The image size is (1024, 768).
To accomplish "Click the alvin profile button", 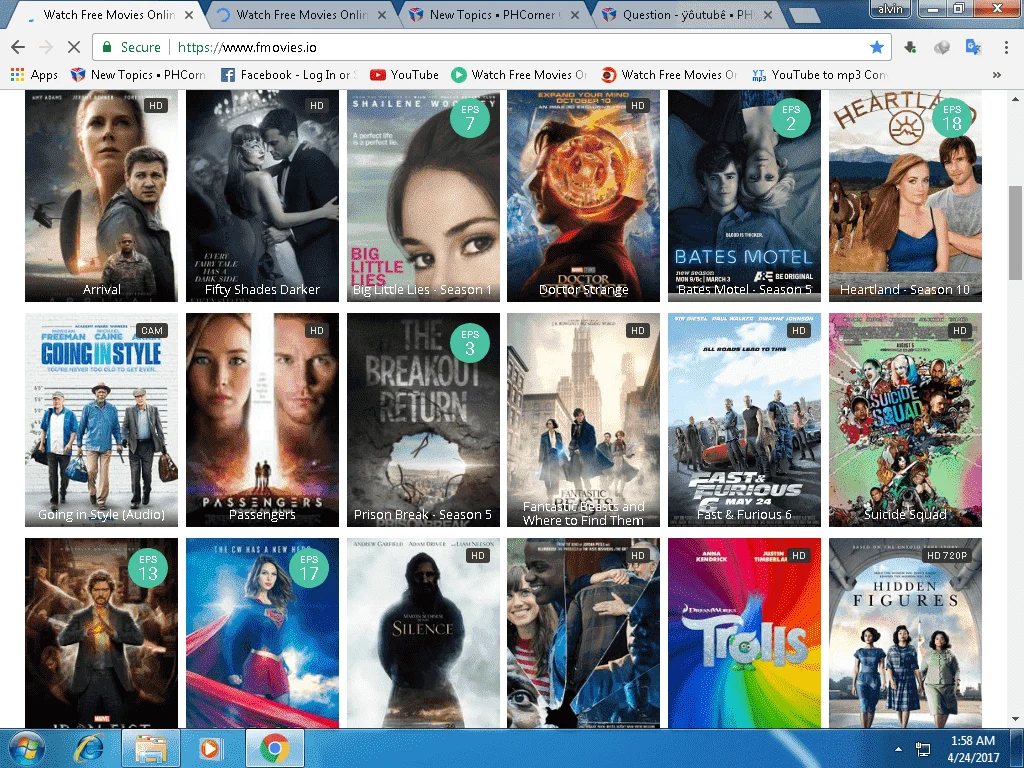I will pos(889,8).
